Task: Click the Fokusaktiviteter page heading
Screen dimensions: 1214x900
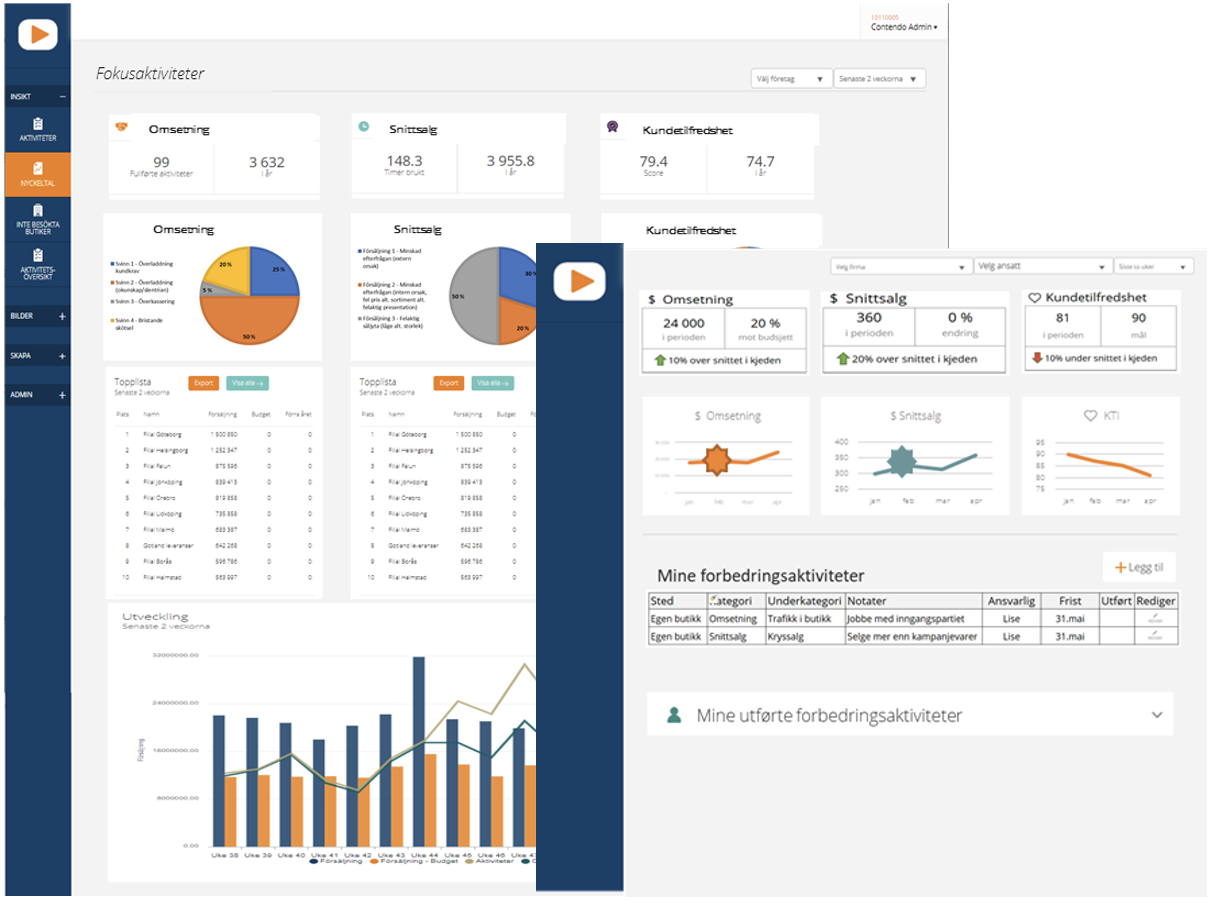Action: click(150, 74)
